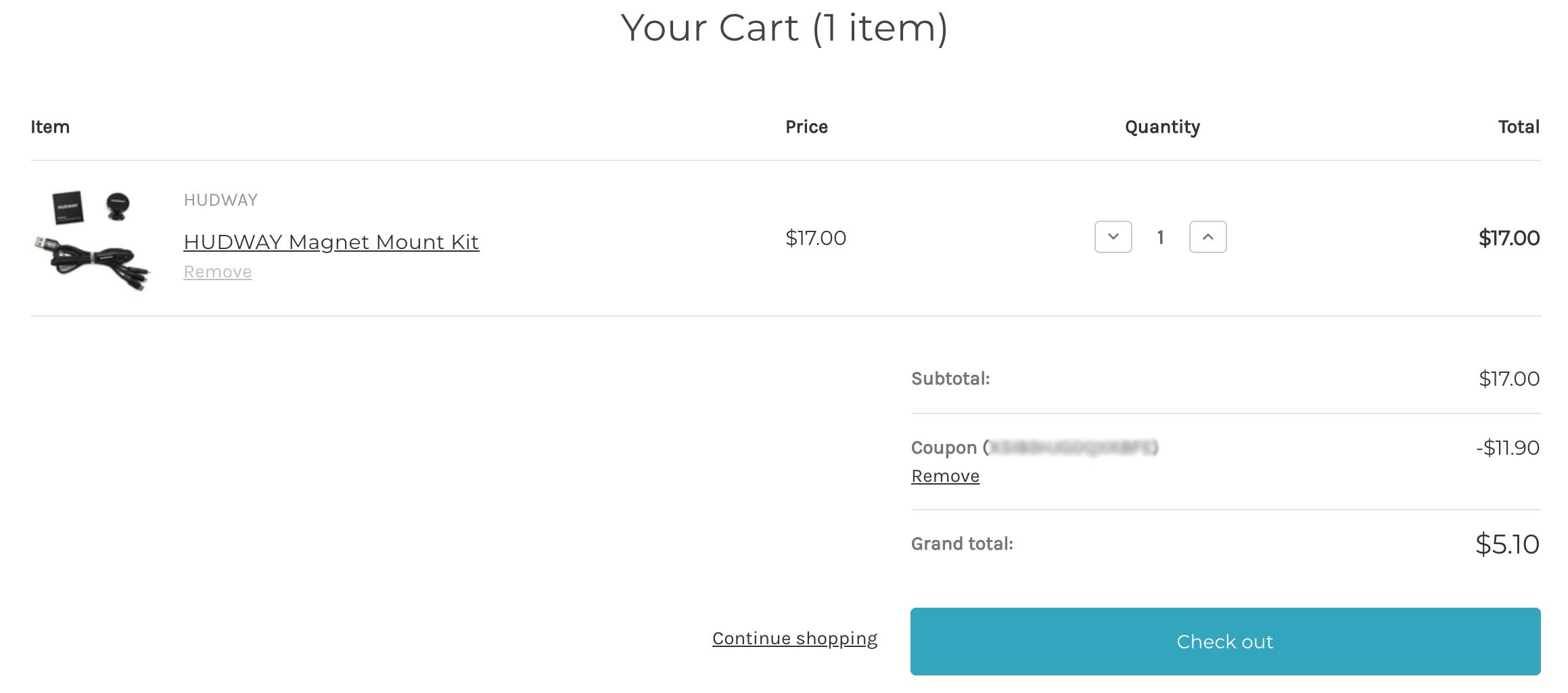The width and height of the screenshot is (1568, 693).
Task: Click the quantity value field
Action: (1160, 238)
